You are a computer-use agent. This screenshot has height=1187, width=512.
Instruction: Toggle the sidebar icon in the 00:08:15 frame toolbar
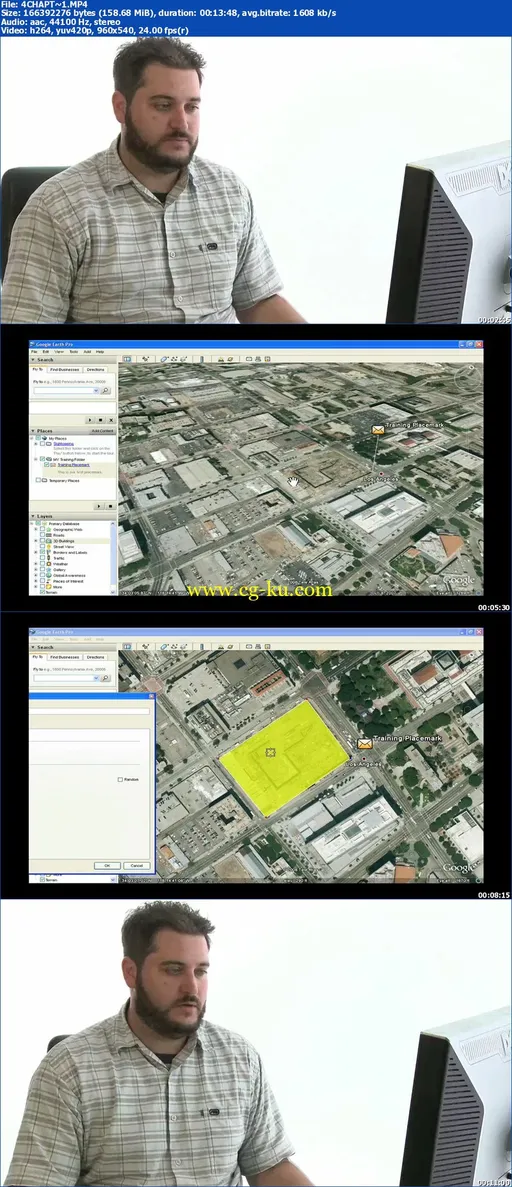(127, 646)
